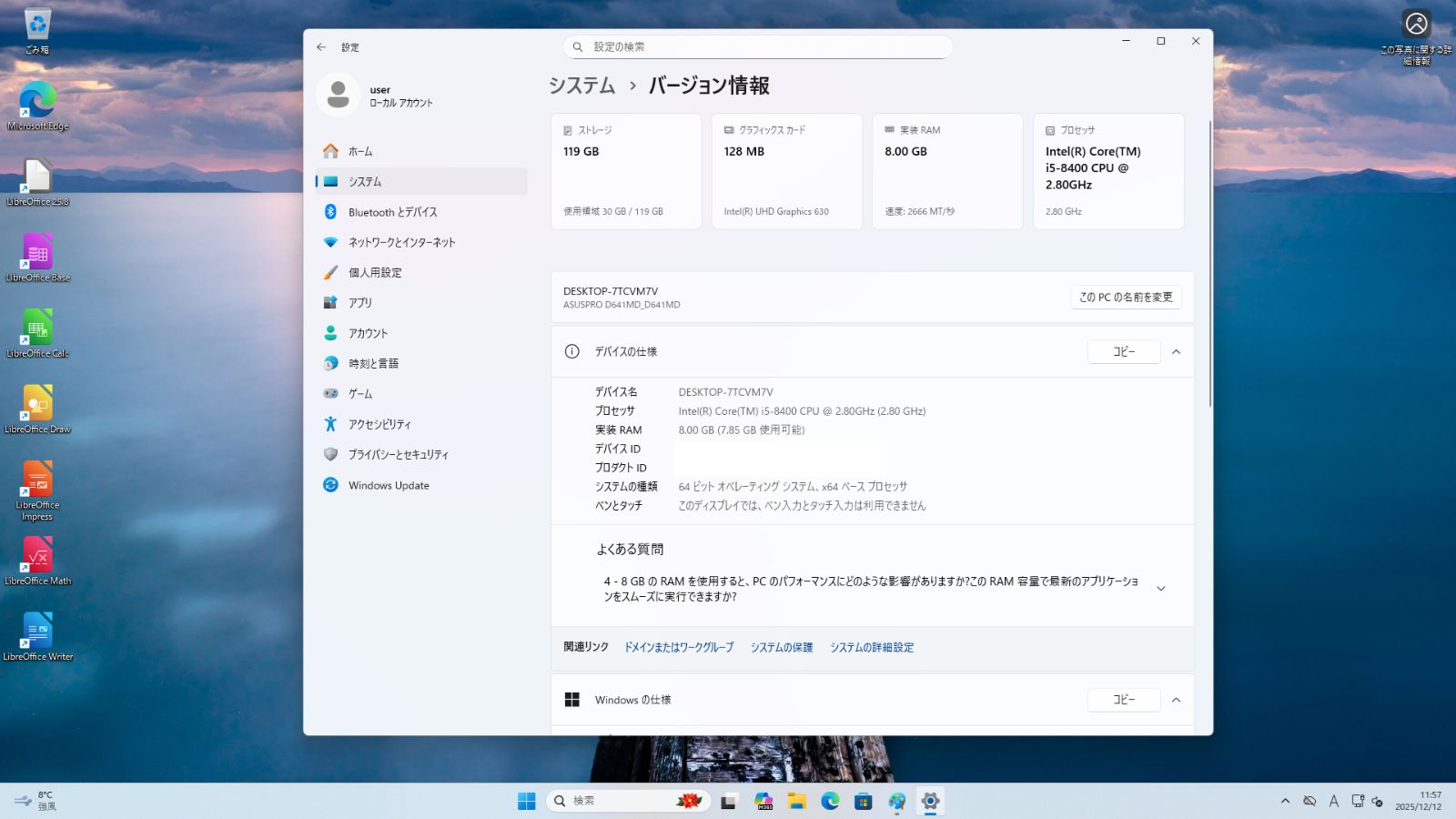Open ネットワークとインターネット settings
This screenshot has height=819, width=1456.
405,242
